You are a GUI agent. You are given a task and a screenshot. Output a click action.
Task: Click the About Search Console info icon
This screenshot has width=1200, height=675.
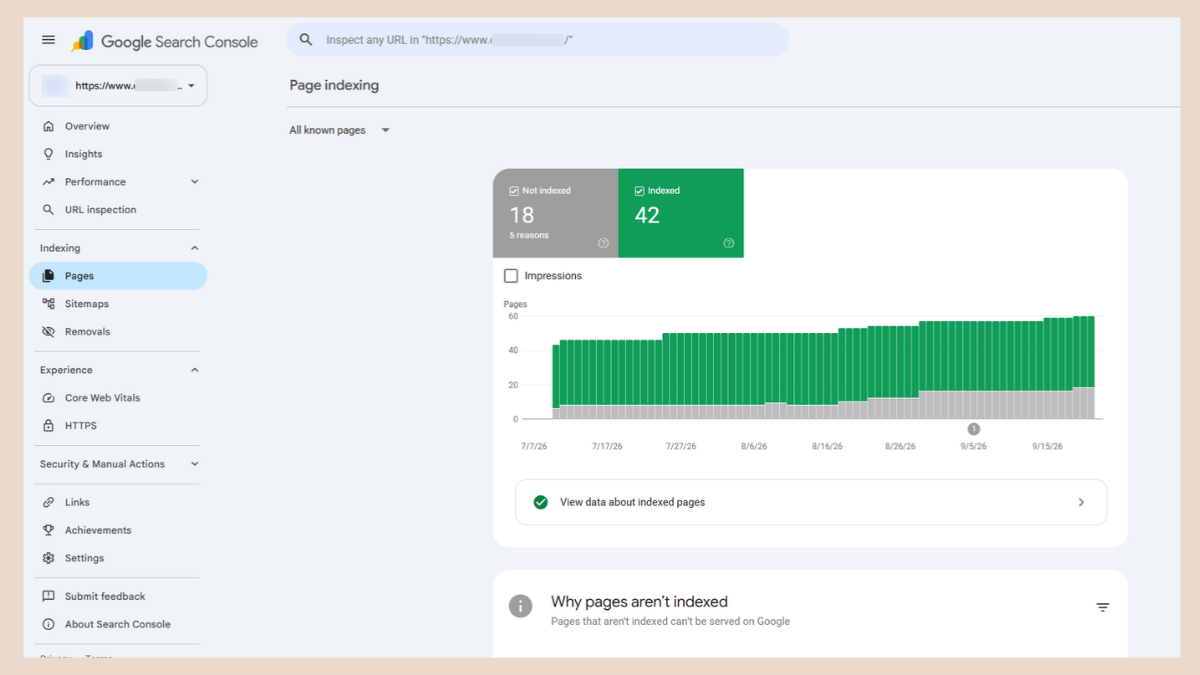[x=48, y=624]
